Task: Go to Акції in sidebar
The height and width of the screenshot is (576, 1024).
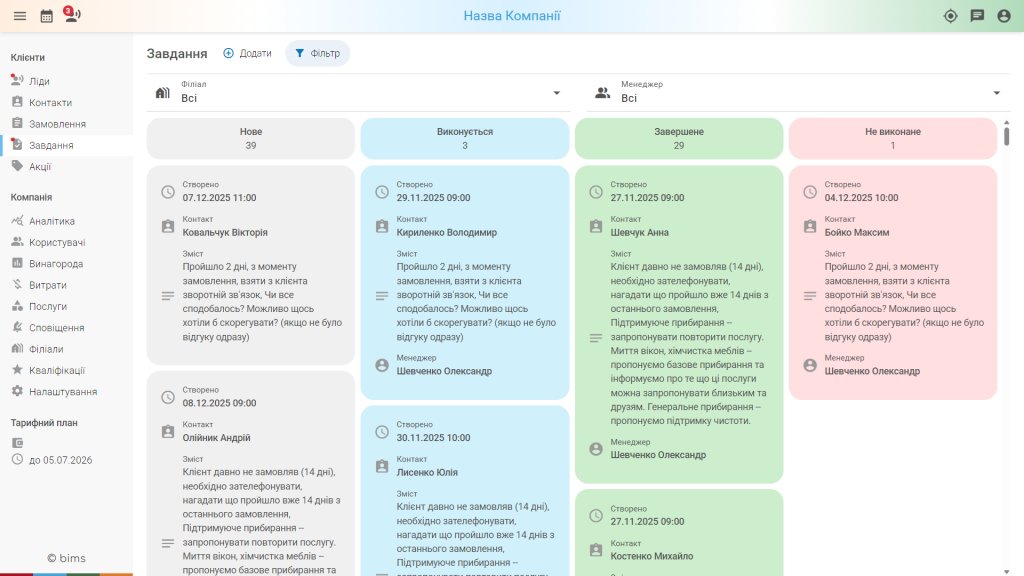Action: pyautogui.click(x=66, y=167)
